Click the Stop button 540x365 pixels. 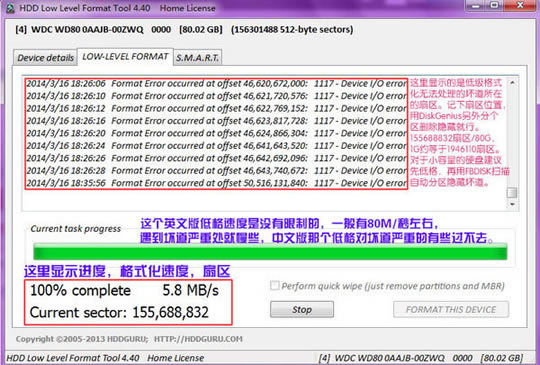tap(302, 310)
